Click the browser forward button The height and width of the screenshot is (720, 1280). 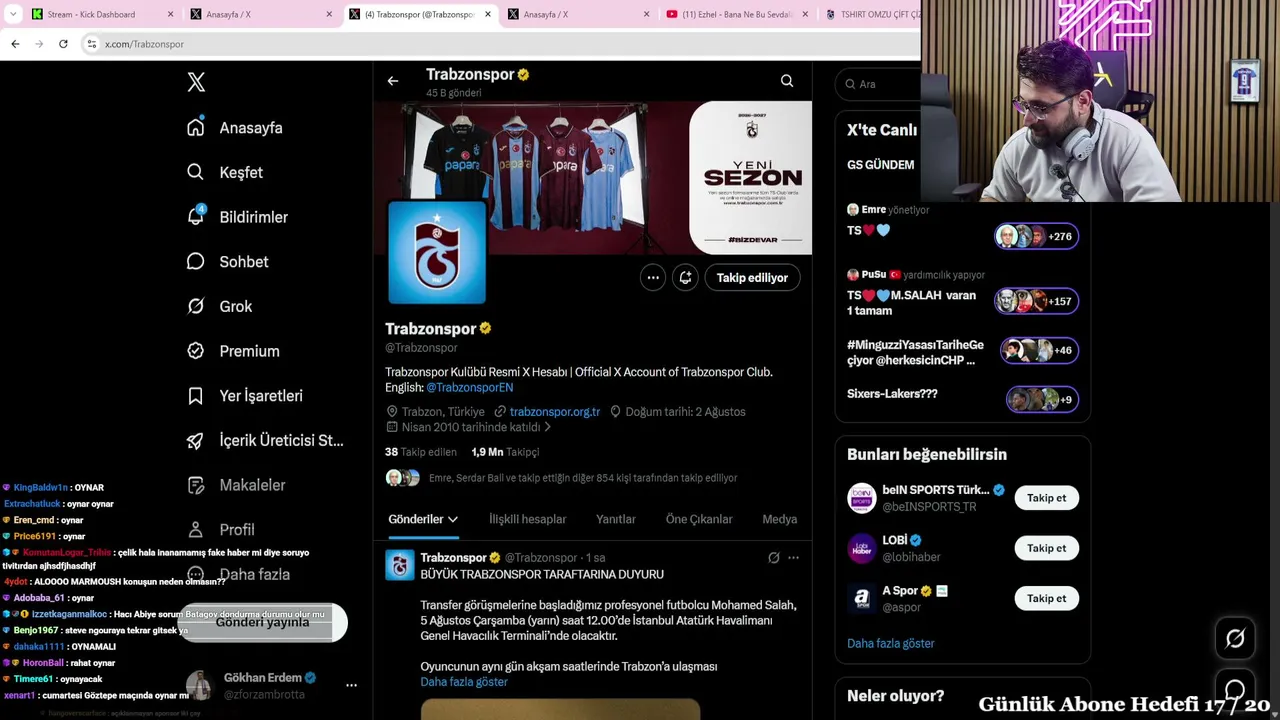[39, 44]
